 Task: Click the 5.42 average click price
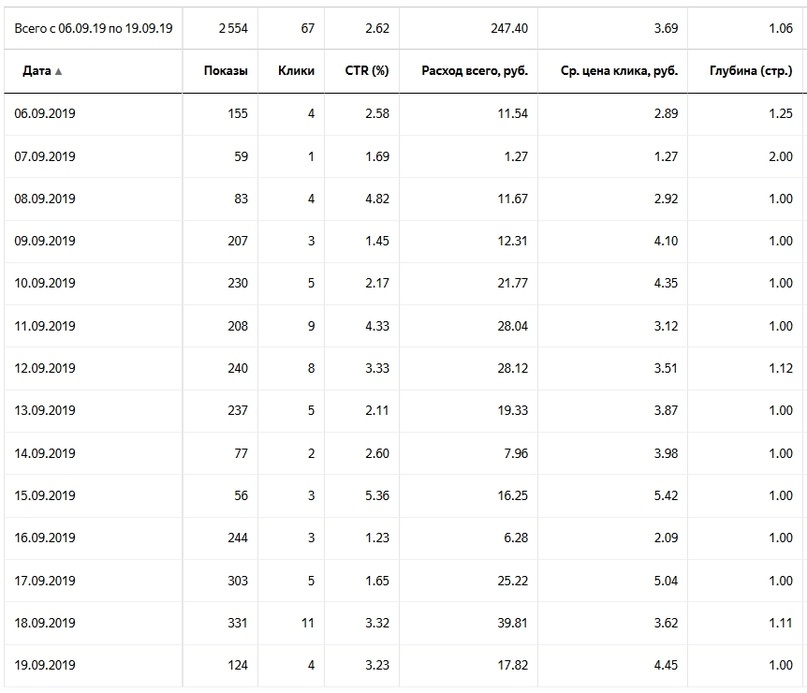pos(666,495)
